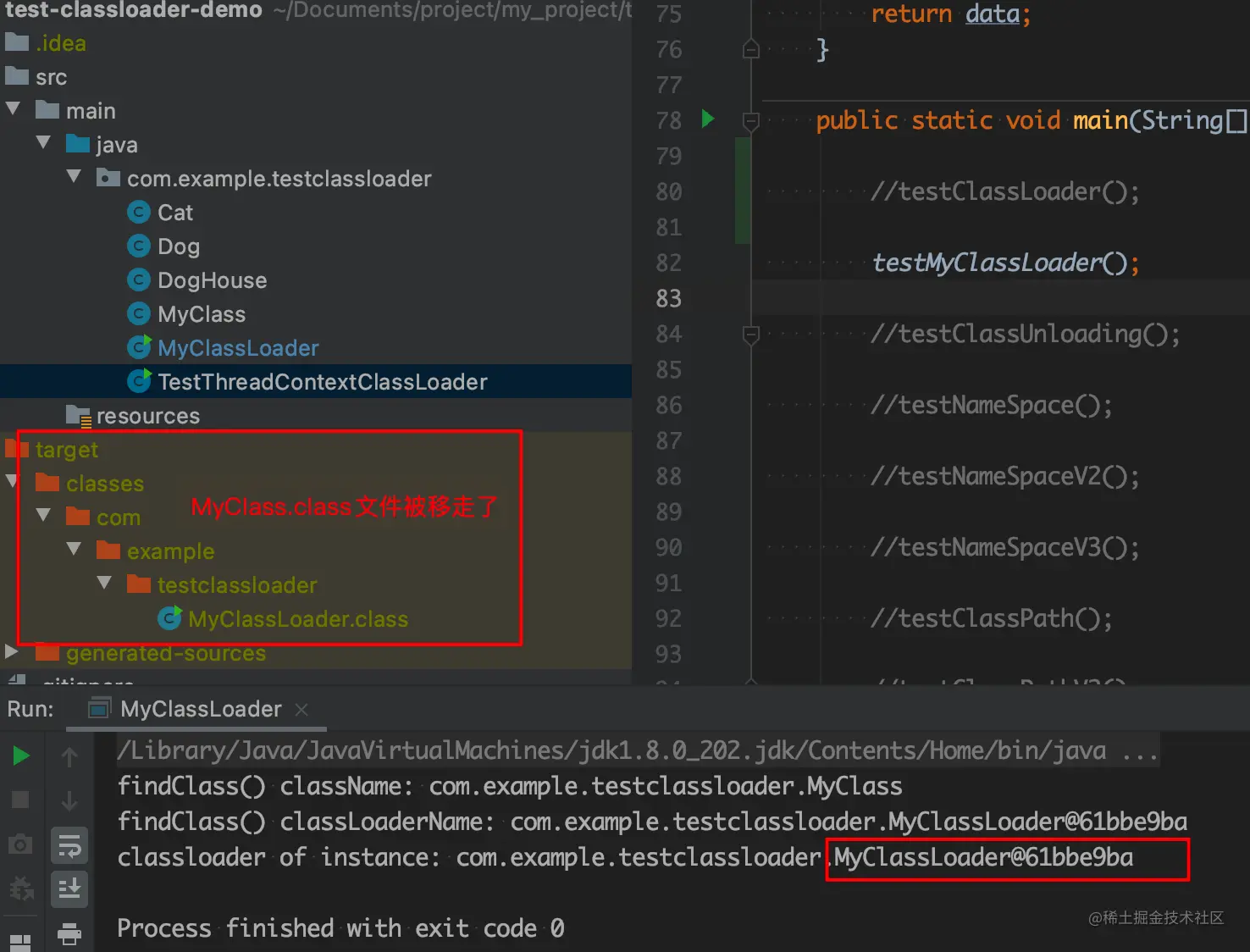This screenshot has width=1250, height=952.
Task: Collapse the testclassloader folder under target
Action: click(x=105, y=584)
